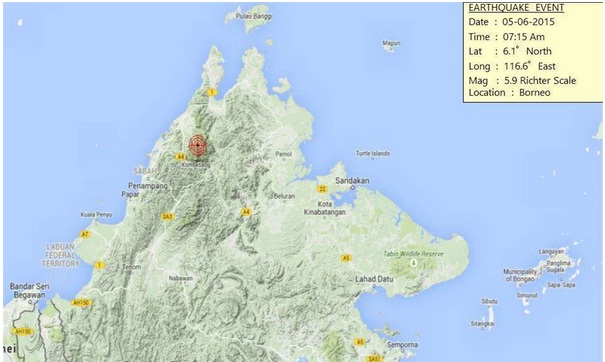The height and width of the screenshot is (362, 605).
Task: Select the A4 road shield beside Kundasang
Action: pos(180,157)
